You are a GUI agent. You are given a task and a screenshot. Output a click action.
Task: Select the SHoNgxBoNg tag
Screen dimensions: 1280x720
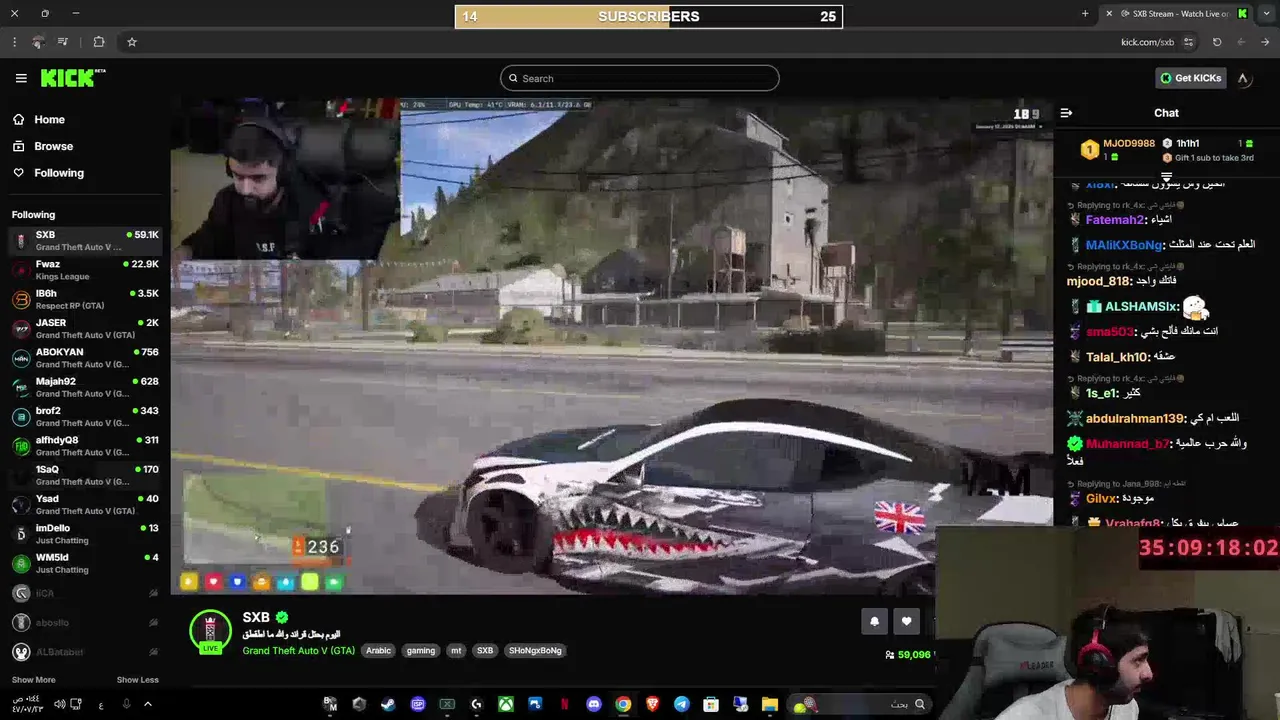pos(535,650)
